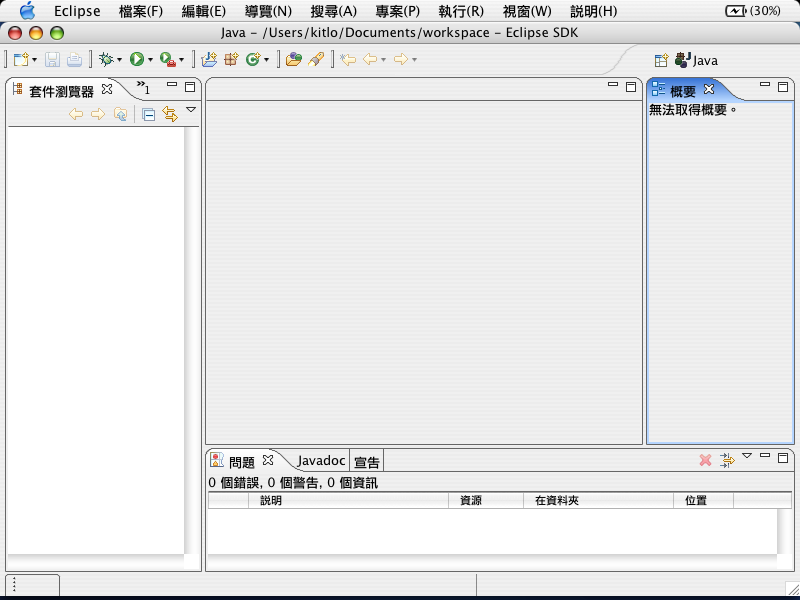Open the 編輯(E) menu
Screen dimensions: 800x600
(204, 11)
